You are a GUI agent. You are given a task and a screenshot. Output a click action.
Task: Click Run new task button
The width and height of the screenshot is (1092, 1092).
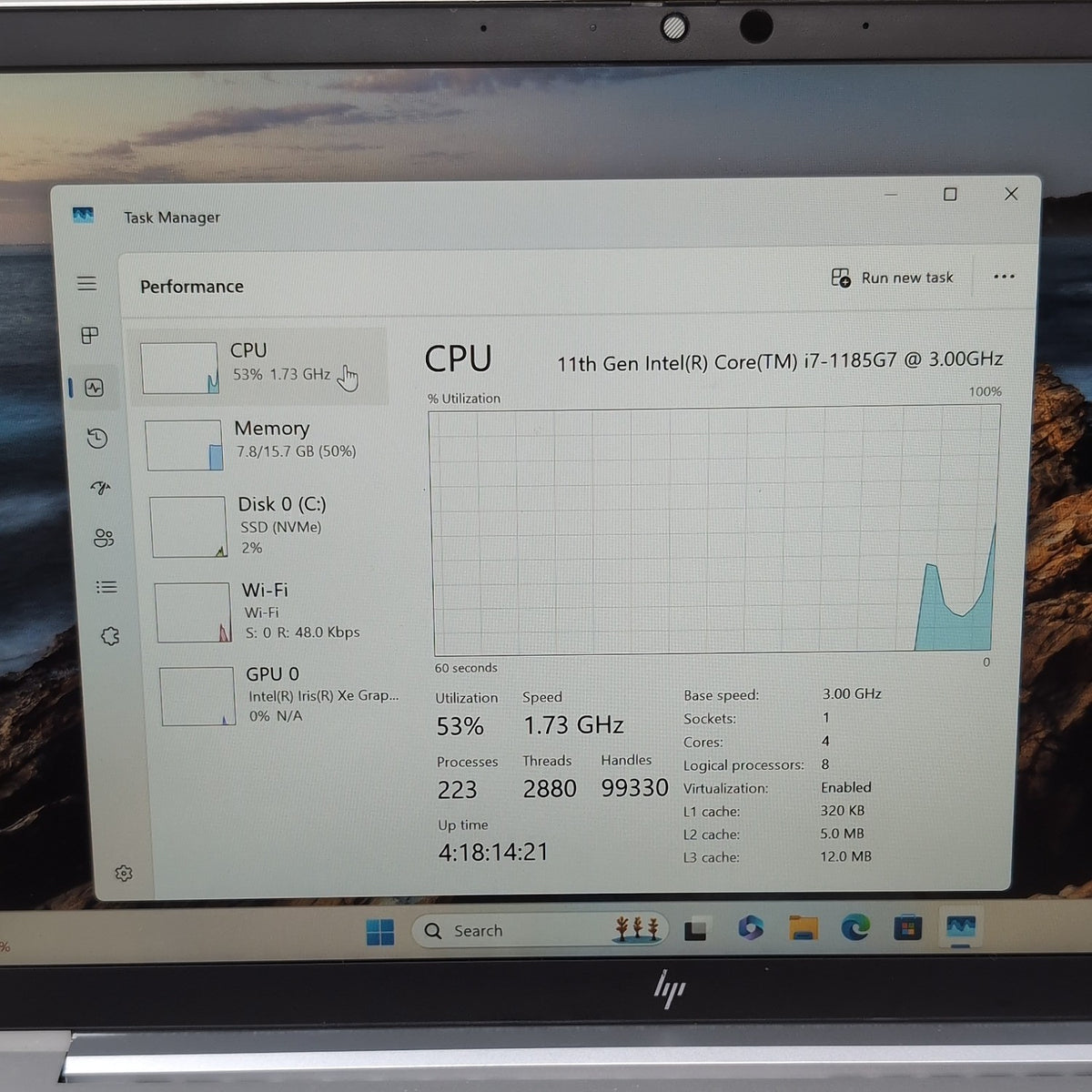(892, 278)
